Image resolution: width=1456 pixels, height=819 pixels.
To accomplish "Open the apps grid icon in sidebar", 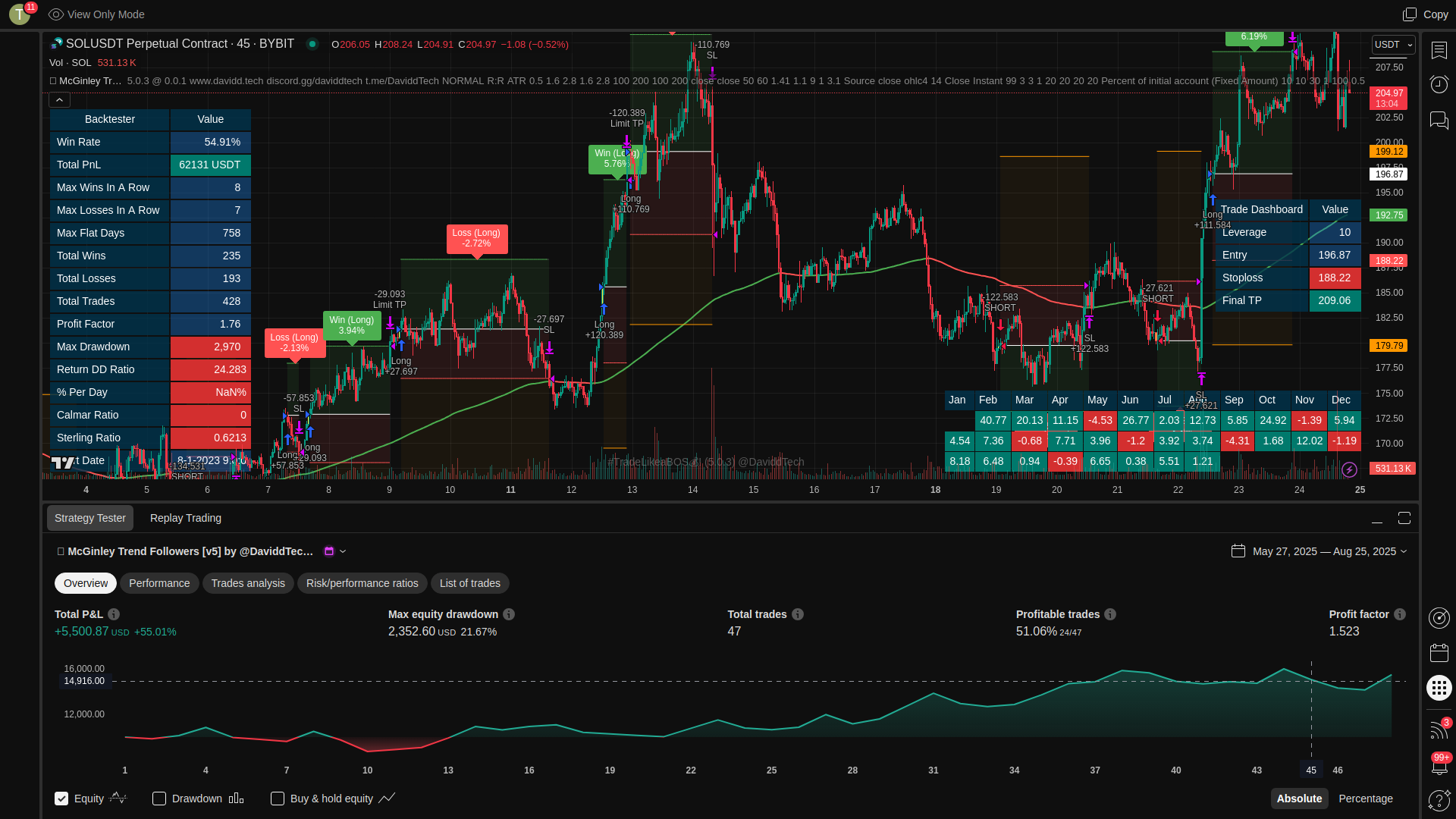I will click(1439, 688).
